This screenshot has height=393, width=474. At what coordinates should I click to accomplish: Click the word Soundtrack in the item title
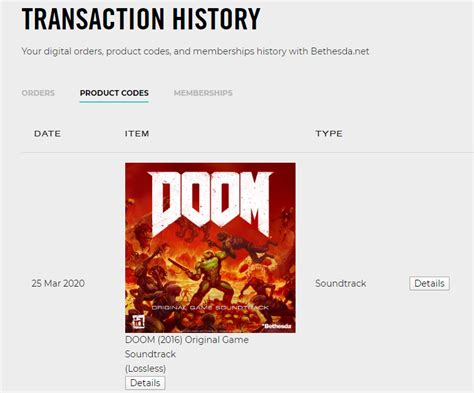tap(150, 354)
